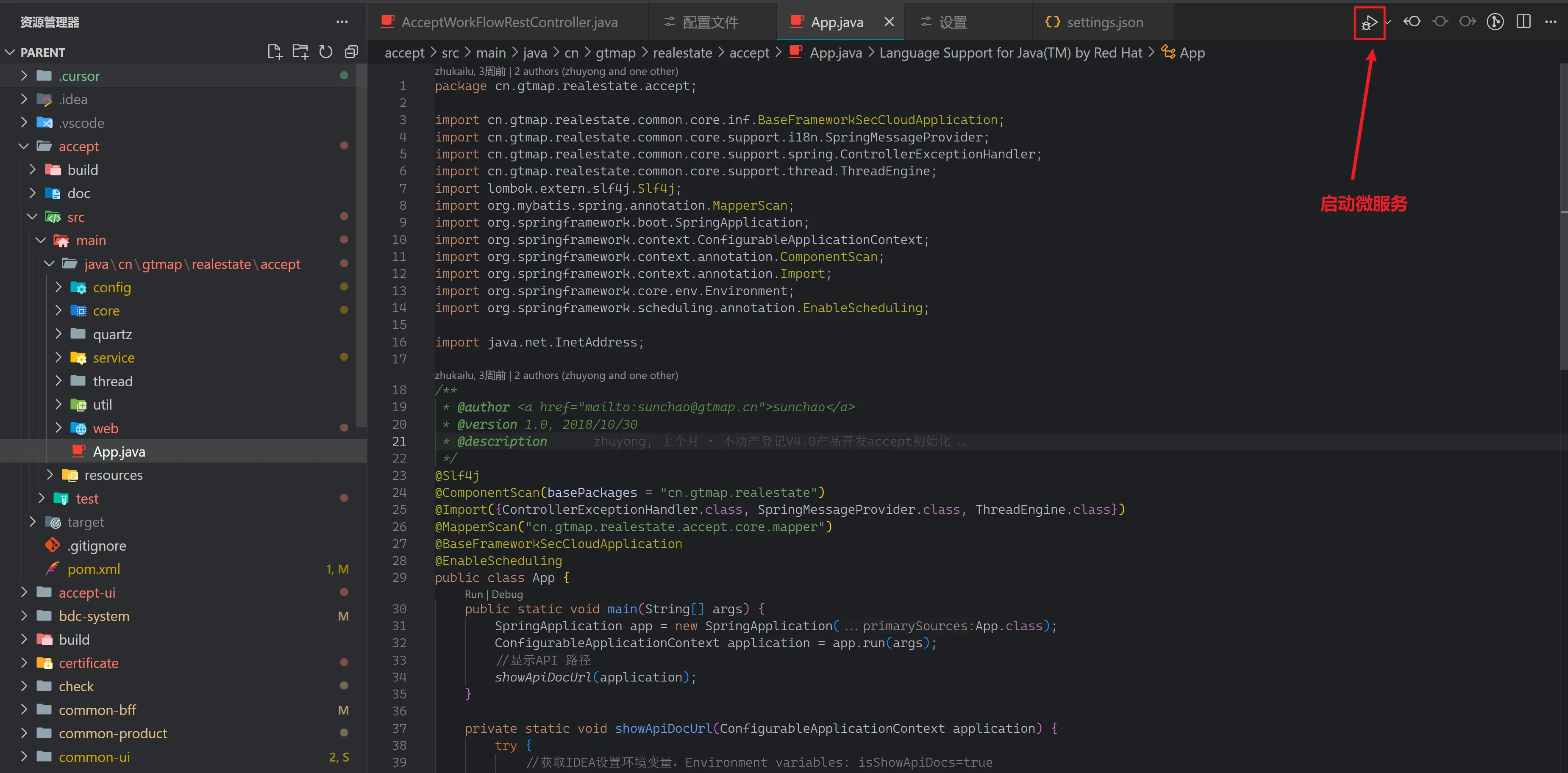Switch to AcceptWorkFlowRestController.java tab
This screenshot has width=1568, height=773.
click(x=509, y=22)
